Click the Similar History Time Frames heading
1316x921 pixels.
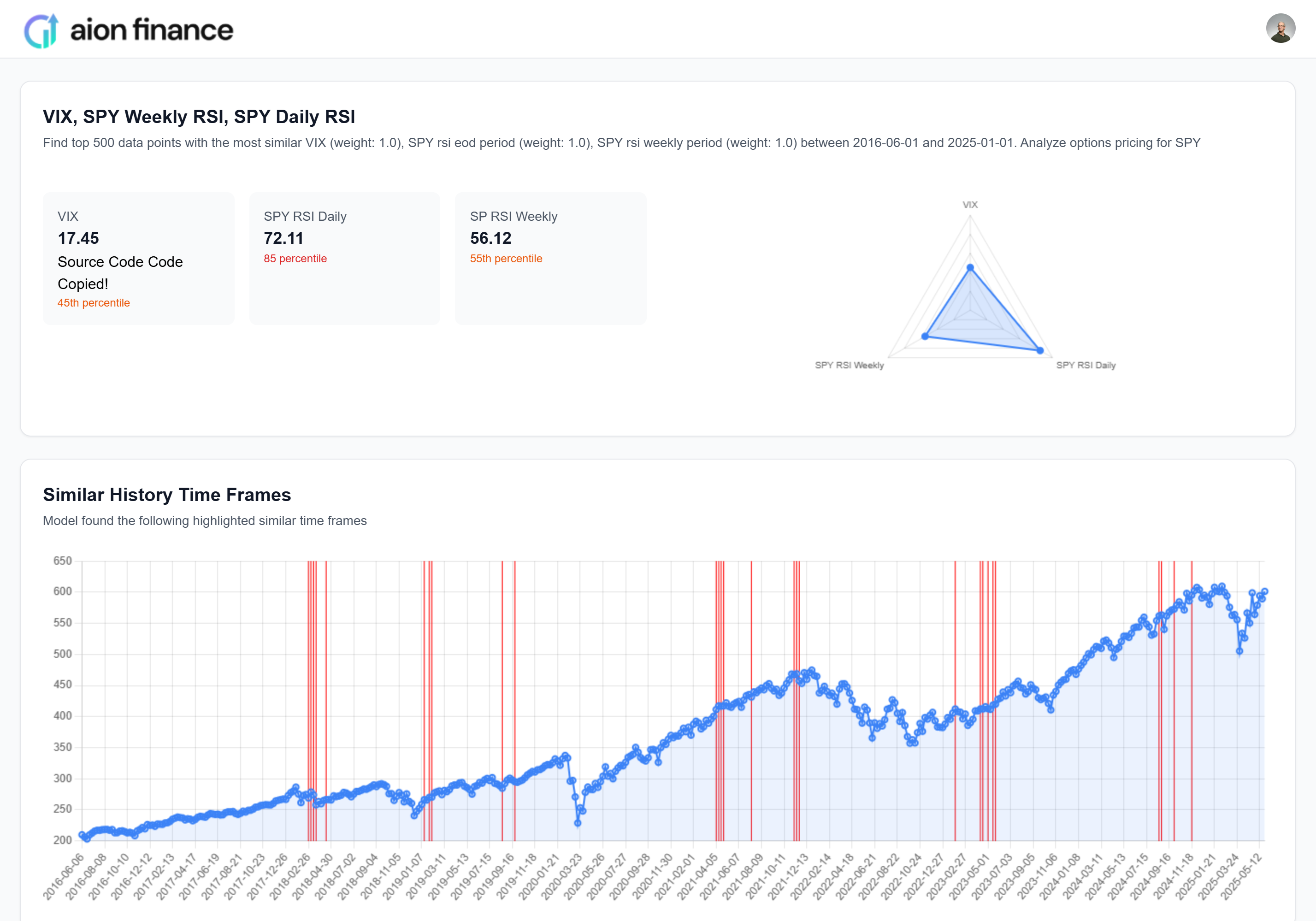tap(167, 495)
